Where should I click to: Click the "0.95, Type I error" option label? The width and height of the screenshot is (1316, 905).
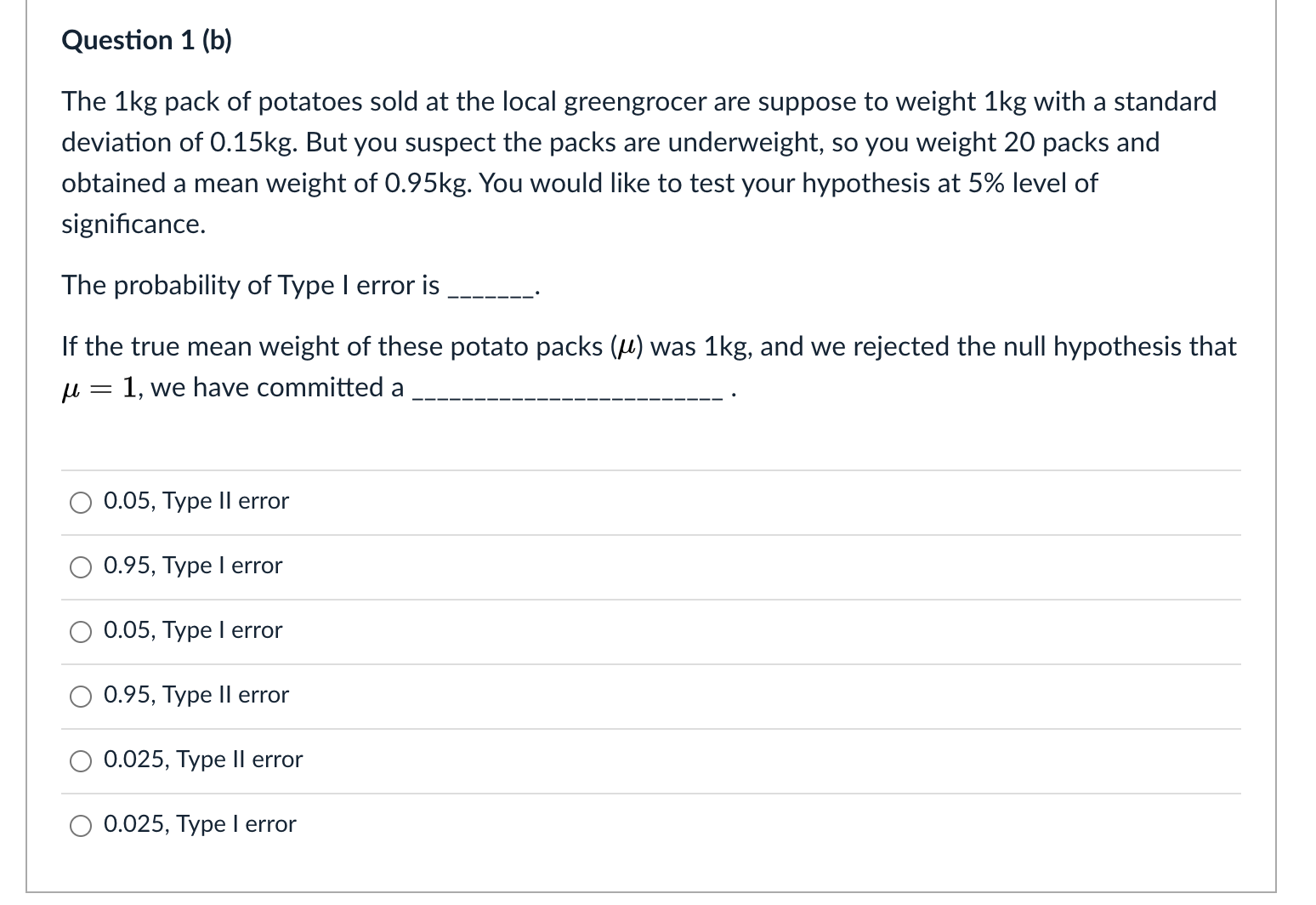coord(192,566)
